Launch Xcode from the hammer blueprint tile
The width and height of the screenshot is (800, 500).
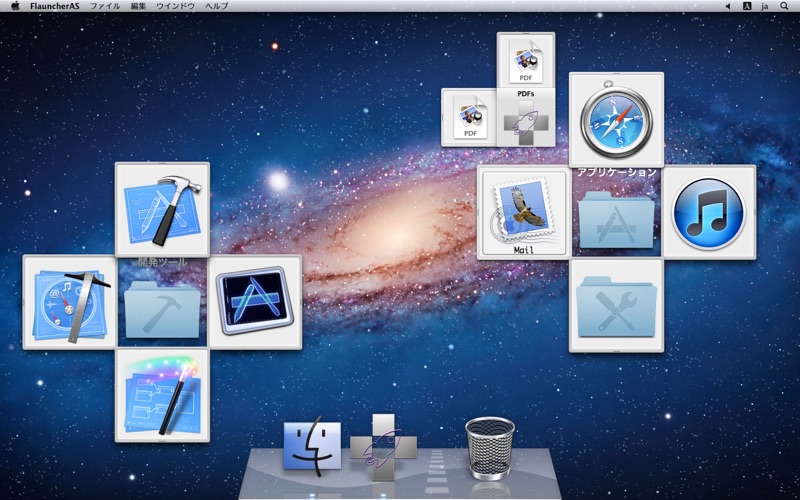(x=162, y=209)
